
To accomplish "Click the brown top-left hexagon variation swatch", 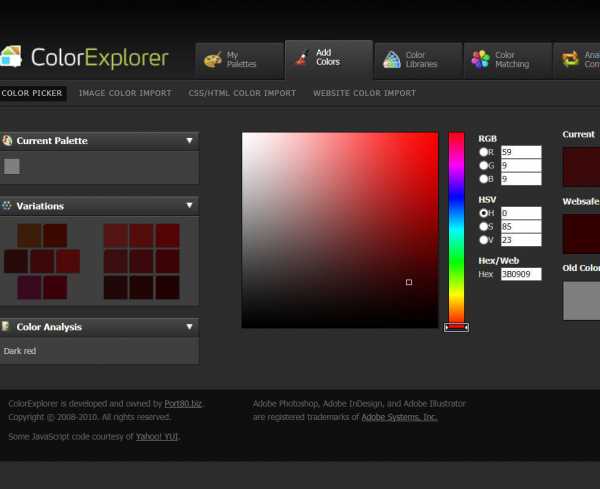I will [x=29, y=236].
